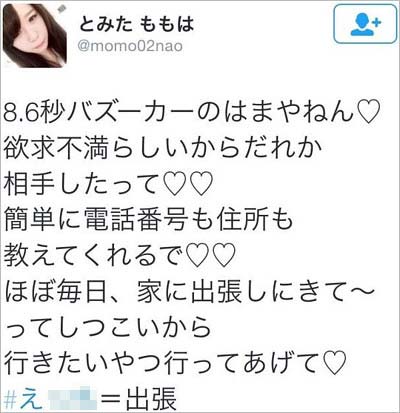Click the ってしつこいから line
The image size is (400, 413).
point(107,328)
